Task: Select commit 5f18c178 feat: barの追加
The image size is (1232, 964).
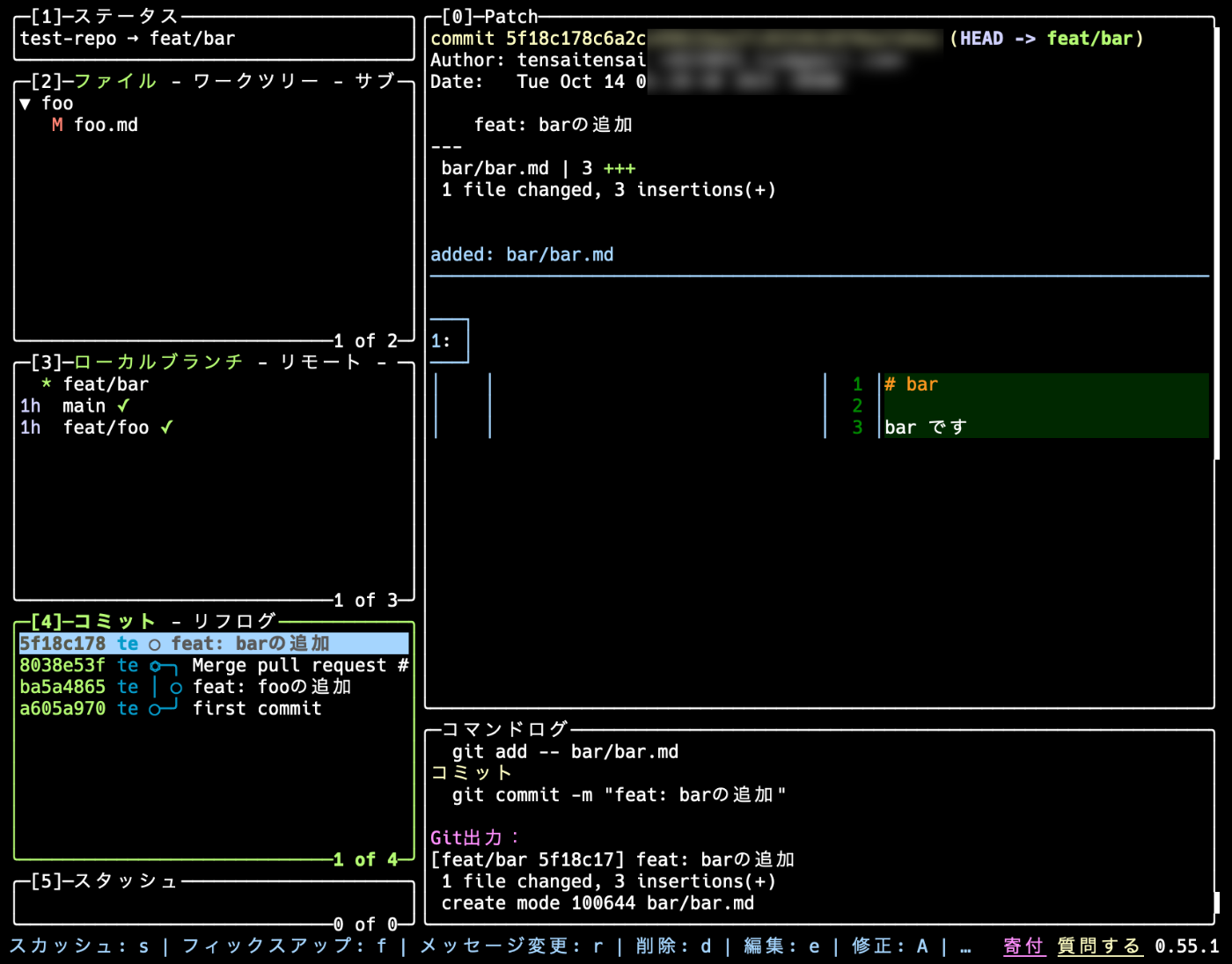Action: (x=214, y=644)
